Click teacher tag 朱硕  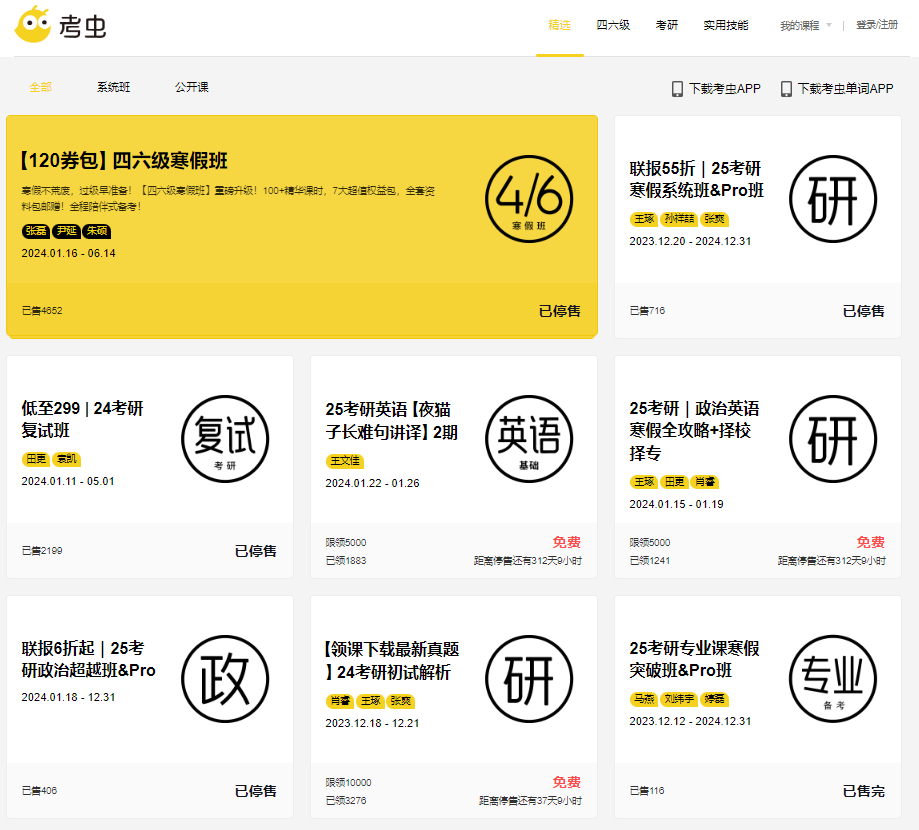[x=97, y=231]
